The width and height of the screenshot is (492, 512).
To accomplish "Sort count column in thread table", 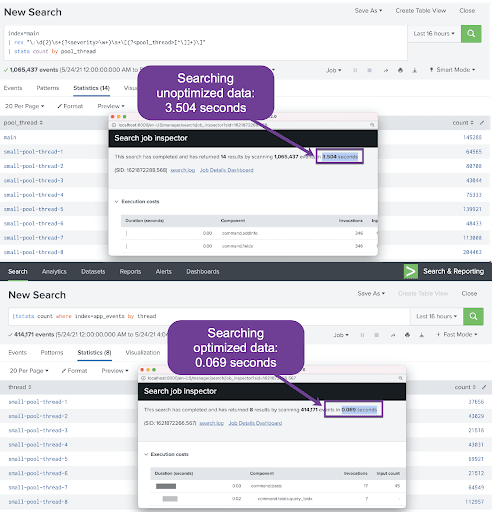I will [x=465, y=387].
